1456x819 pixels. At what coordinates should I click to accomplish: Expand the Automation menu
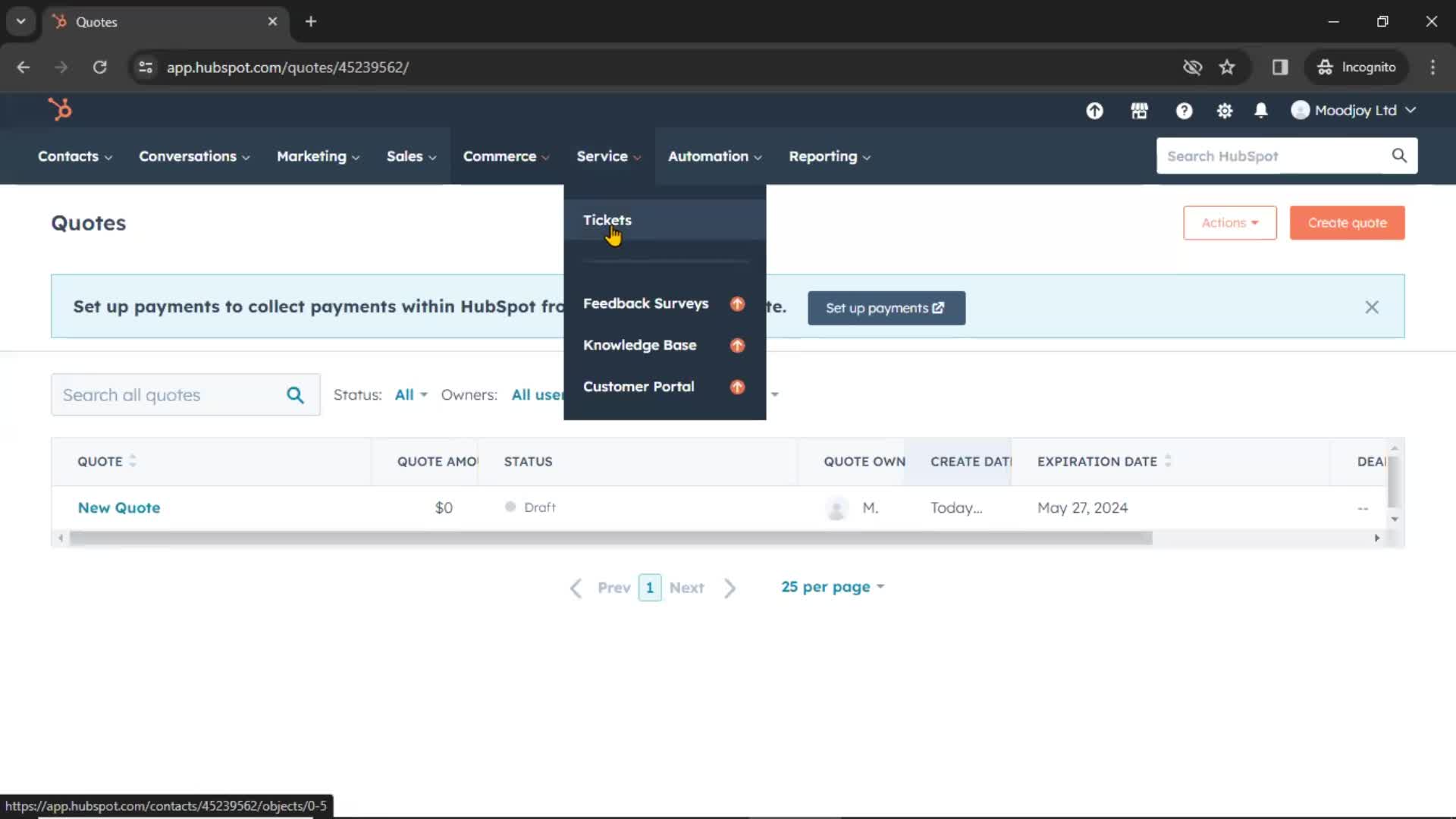point(714,156)
